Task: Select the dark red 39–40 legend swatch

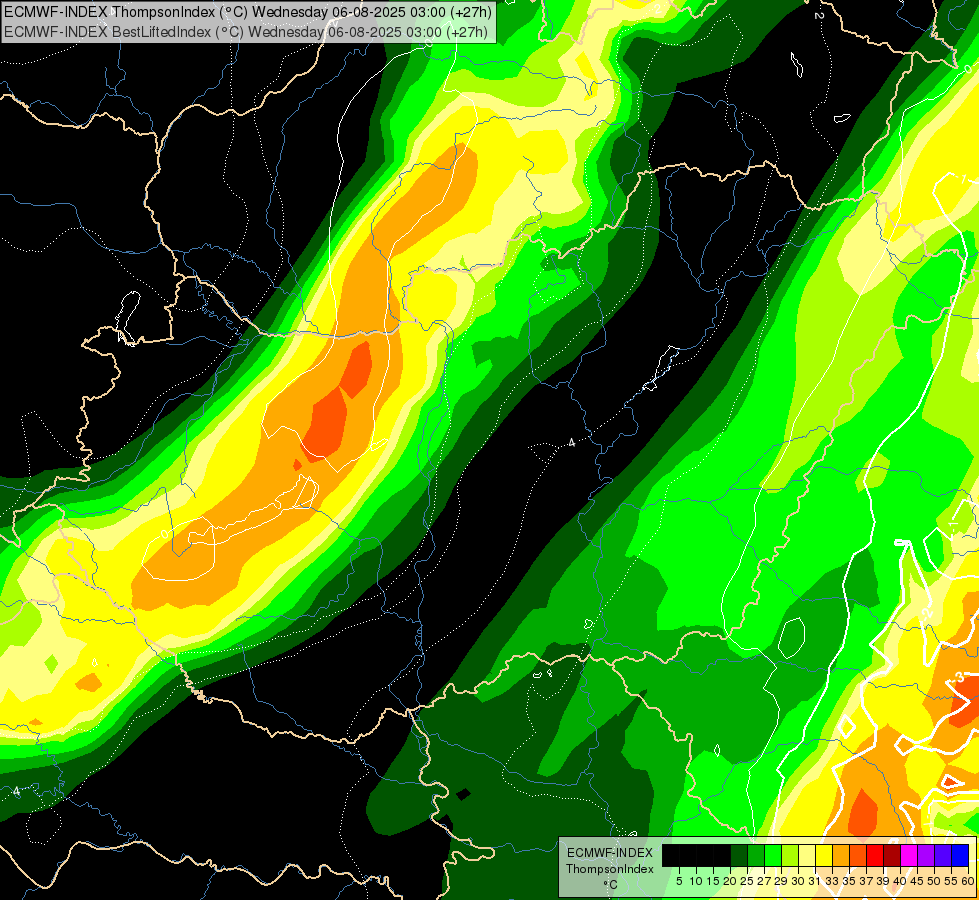Action: [x=892, y=855]
